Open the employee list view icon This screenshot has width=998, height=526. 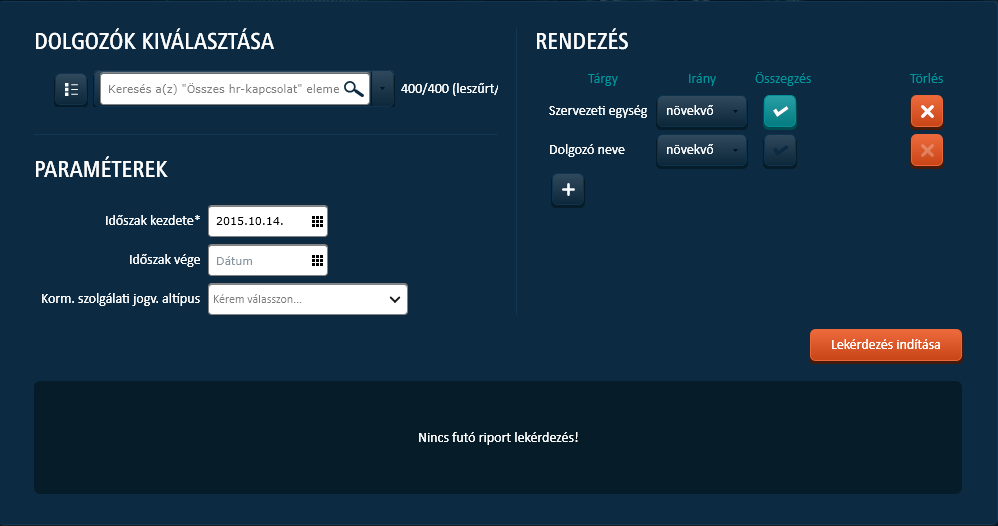pos(71,89)
